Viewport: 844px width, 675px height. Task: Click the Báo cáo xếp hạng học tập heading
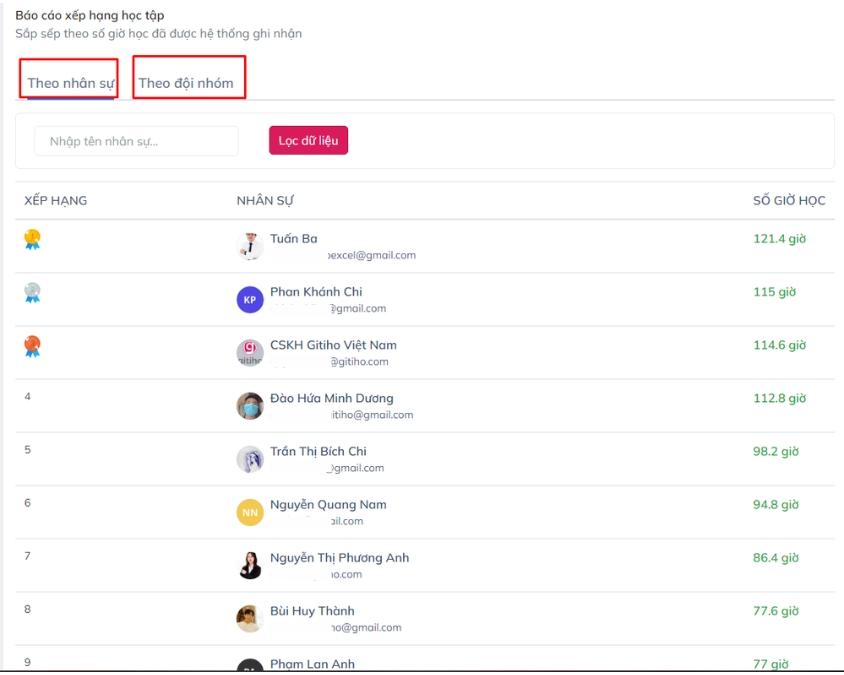pyautogui.click(x=90, y=16)
